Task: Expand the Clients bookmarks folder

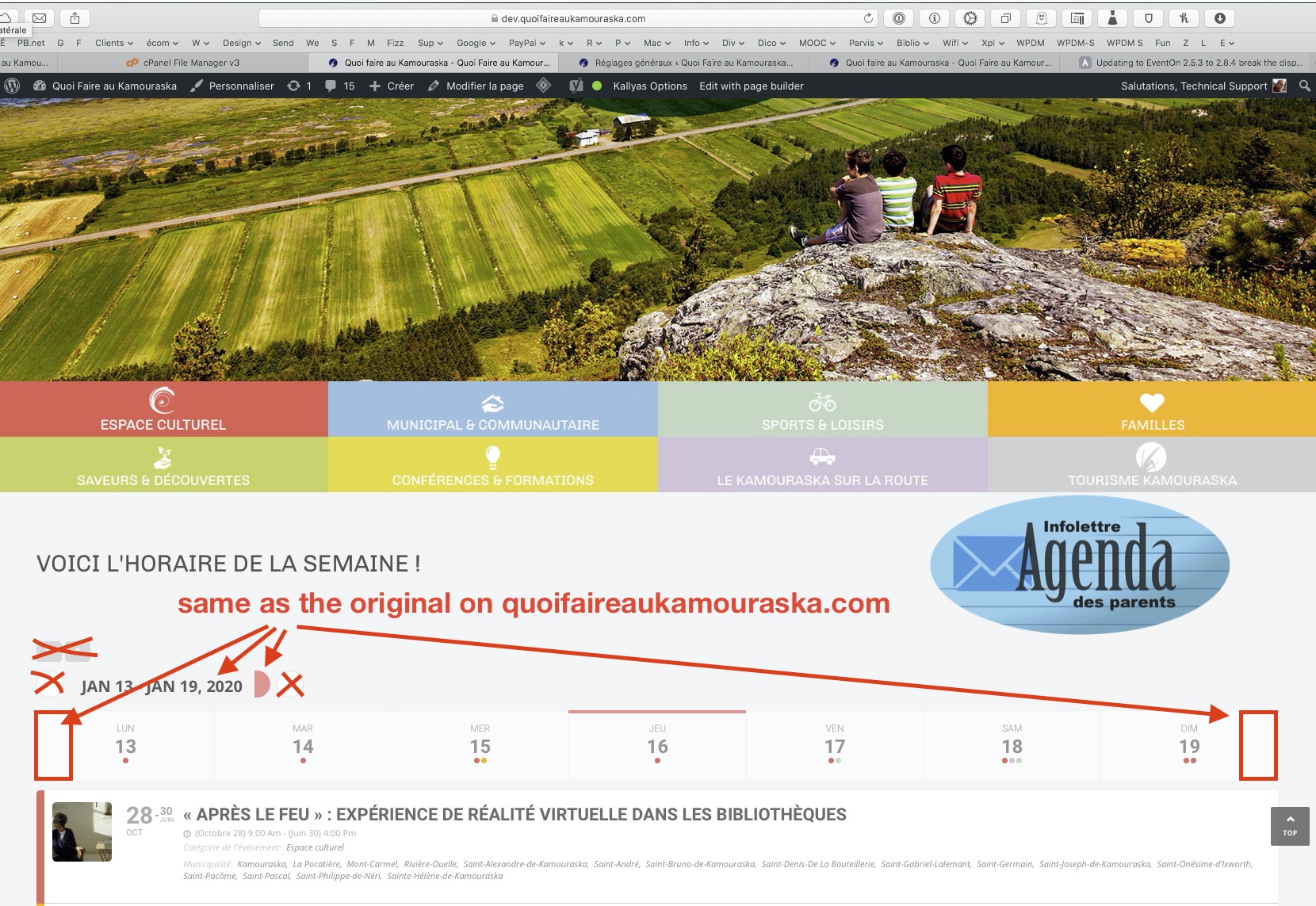Action: 113,43
